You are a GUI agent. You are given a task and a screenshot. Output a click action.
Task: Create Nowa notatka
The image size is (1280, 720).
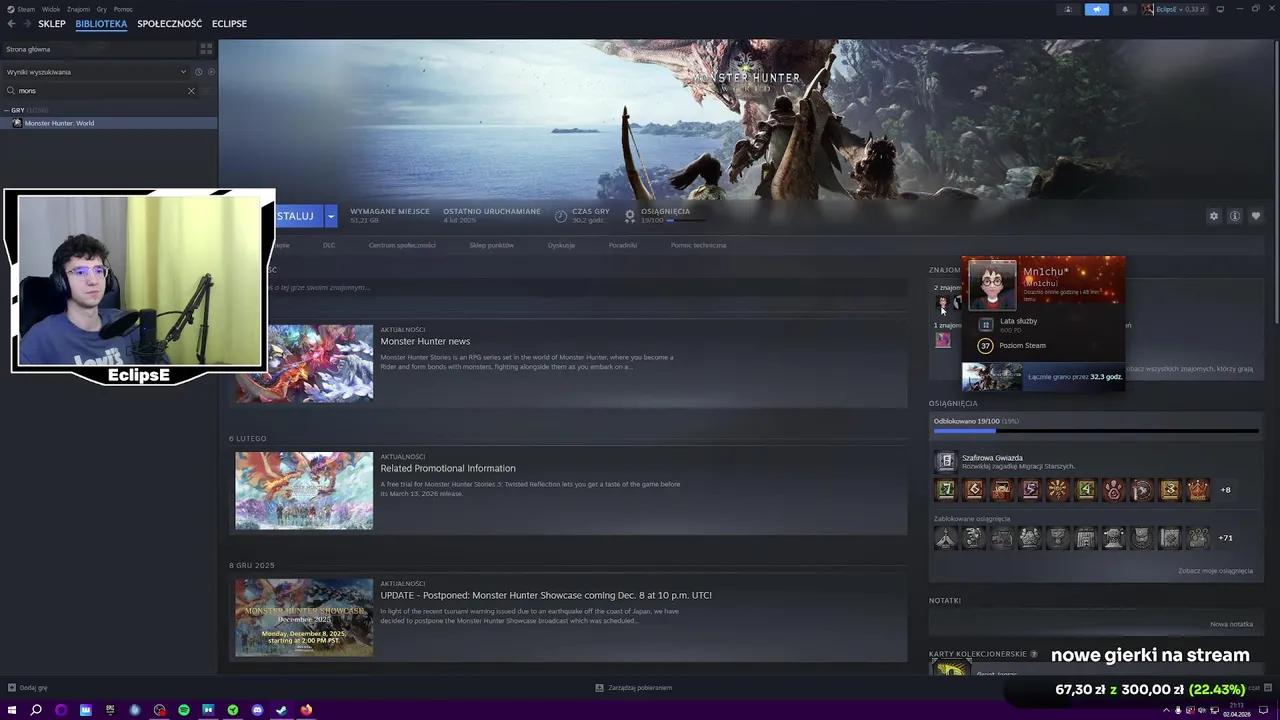pos(1231,624)
